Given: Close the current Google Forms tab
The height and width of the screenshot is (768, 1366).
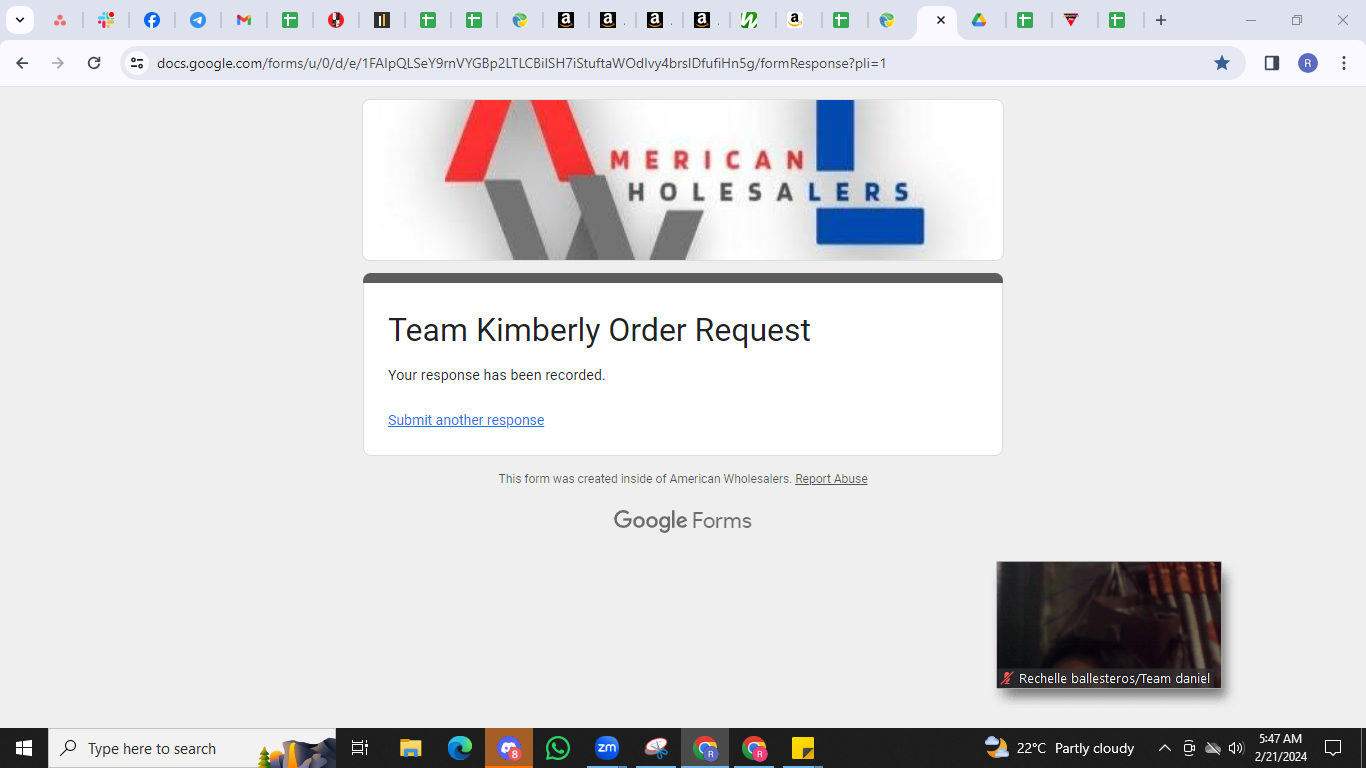Looking at the screenshot, I should click(x=940, y=20).
